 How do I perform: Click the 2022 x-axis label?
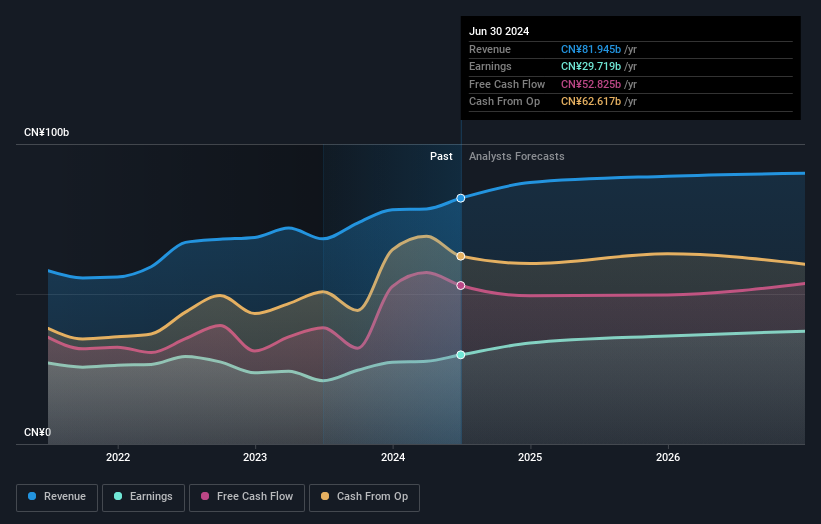point(118,457)
